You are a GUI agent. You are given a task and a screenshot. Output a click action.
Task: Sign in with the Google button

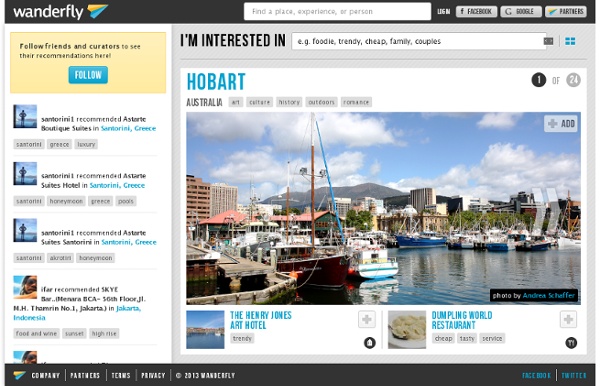[521, 11]
